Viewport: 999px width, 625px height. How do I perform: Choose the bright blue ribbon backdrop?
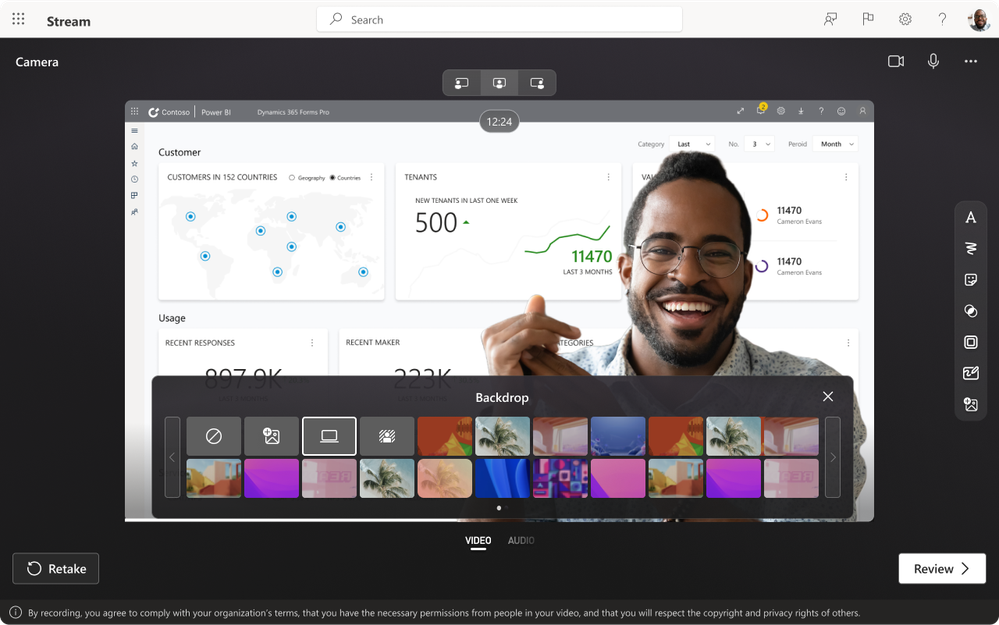[x=502, y=478]
